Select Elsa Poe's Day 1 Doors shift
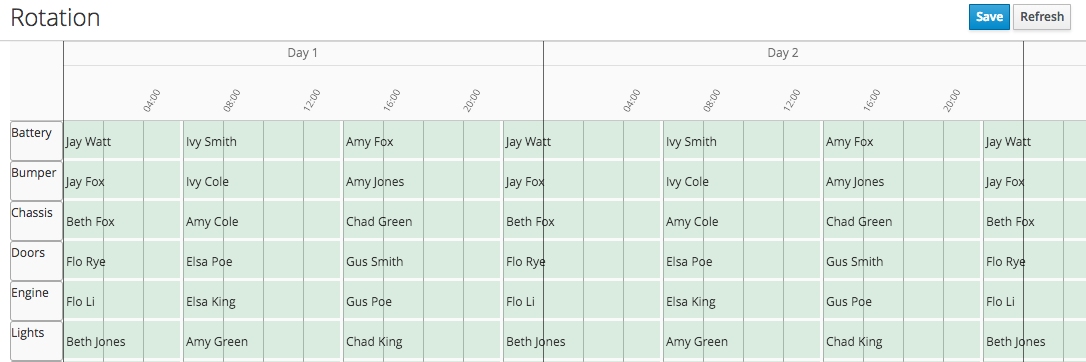Viewport: 1086px width, 362px height. click(262, 261)
